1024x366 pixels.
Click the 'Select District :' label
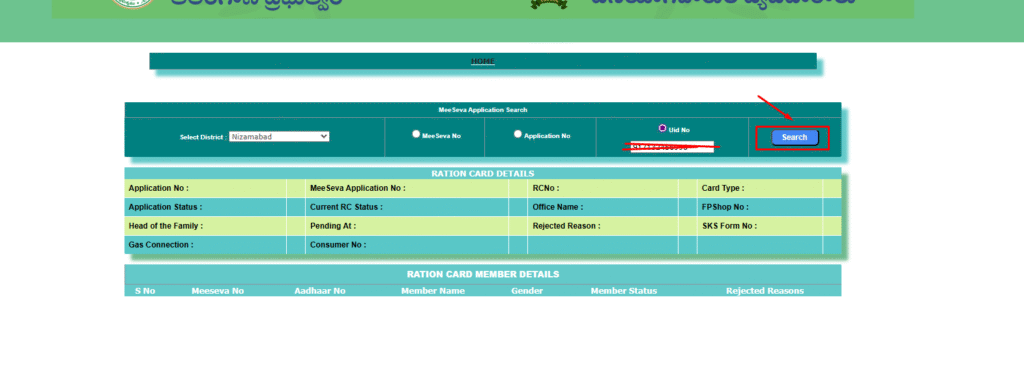[204, 137]
